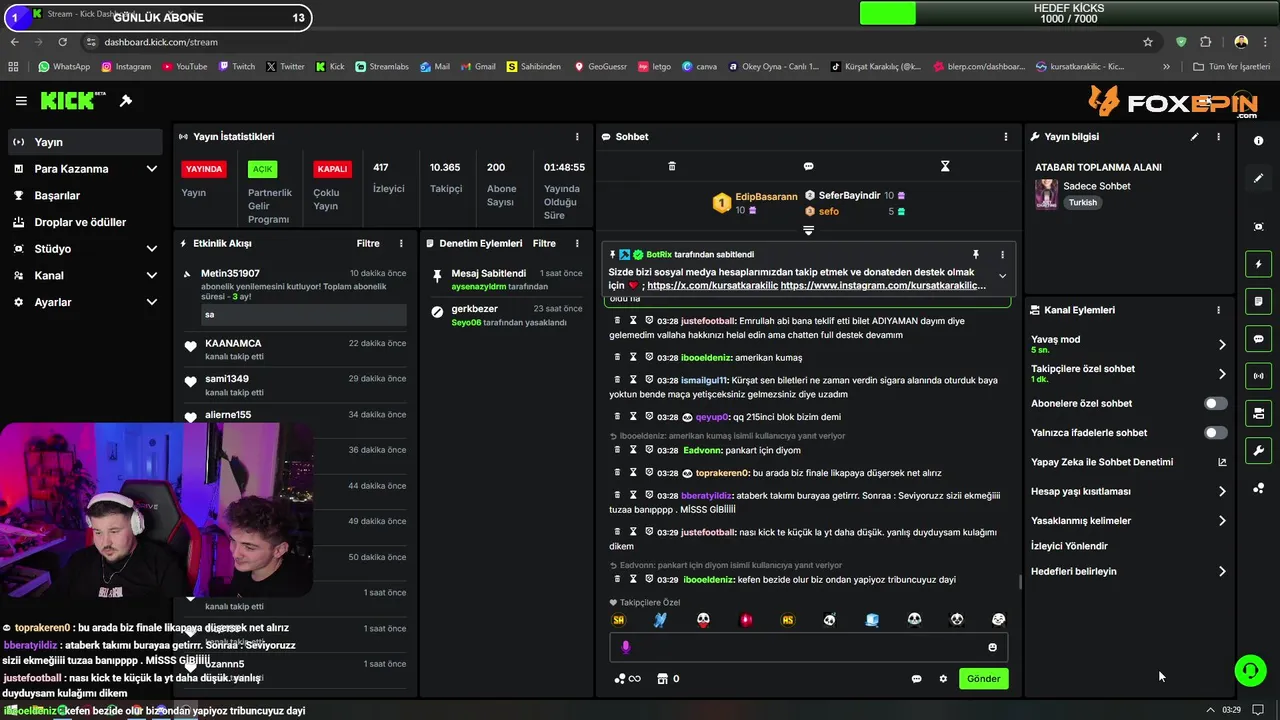The height and width of the screenshot is (720, 1280).
Task: Select the blue ice cube emote
Action: (x=872, y=620)
